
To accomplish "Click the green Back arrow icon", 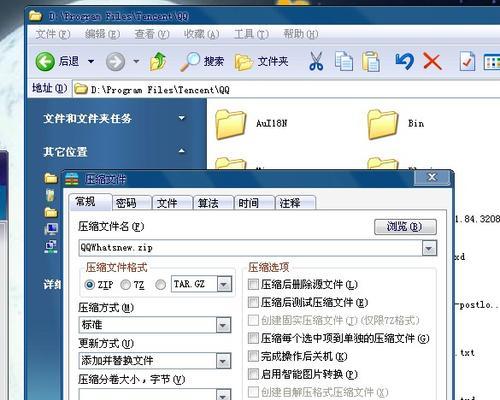I will point(45,62).
